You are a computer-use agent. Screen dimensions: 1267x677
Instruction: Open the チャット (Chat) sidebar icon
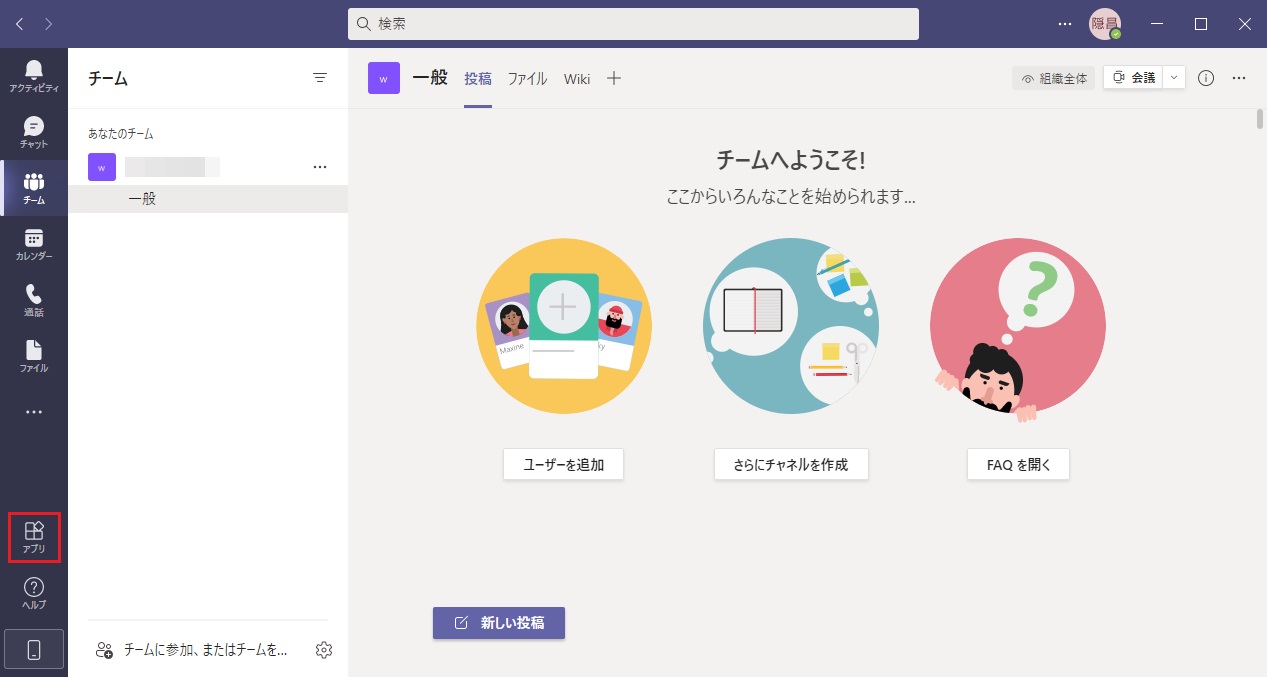point(34,131)
